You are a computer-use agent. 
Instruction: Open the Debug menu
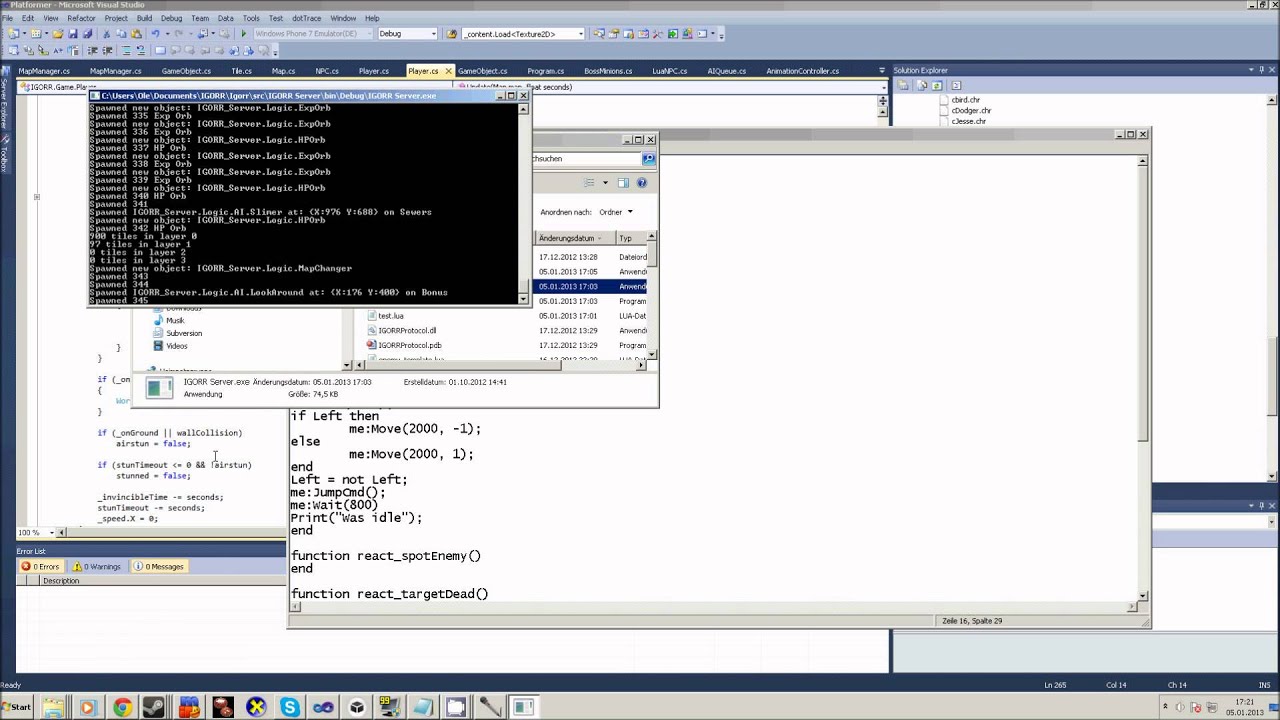(171, 18)
